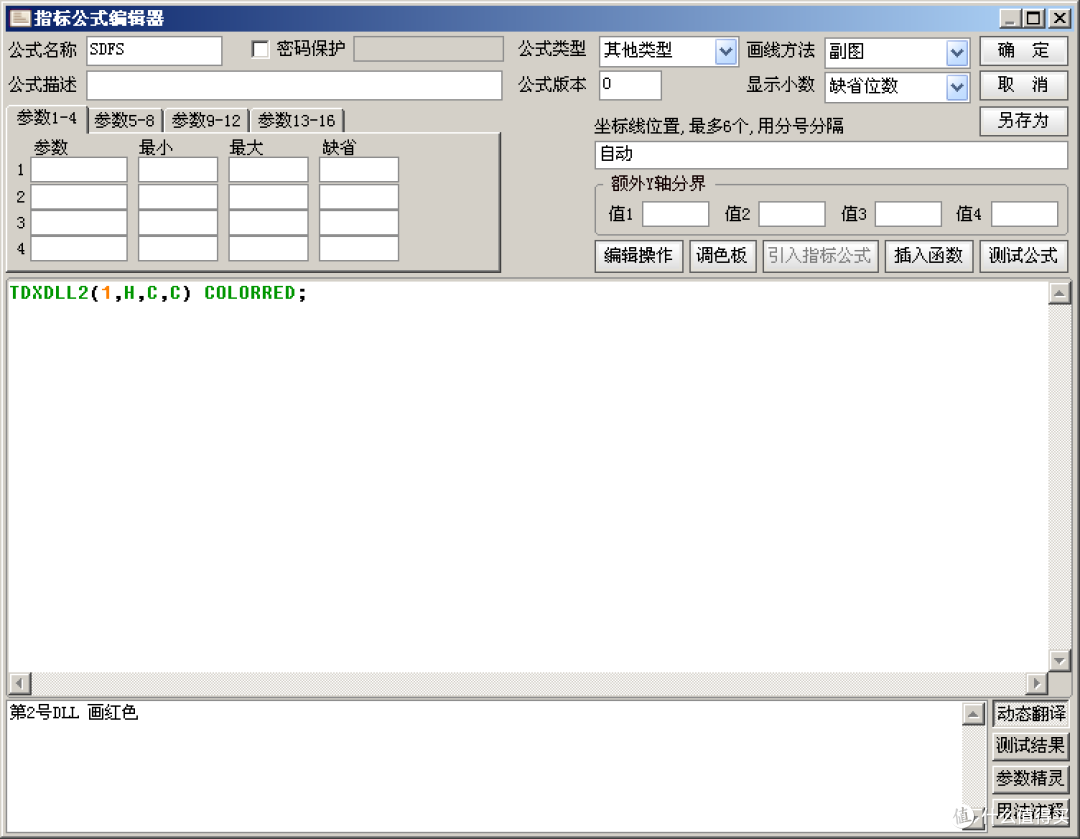Switch to the 参数9-12 tab
Viewport: 1080px width, 839px height.
coord(207,121)
